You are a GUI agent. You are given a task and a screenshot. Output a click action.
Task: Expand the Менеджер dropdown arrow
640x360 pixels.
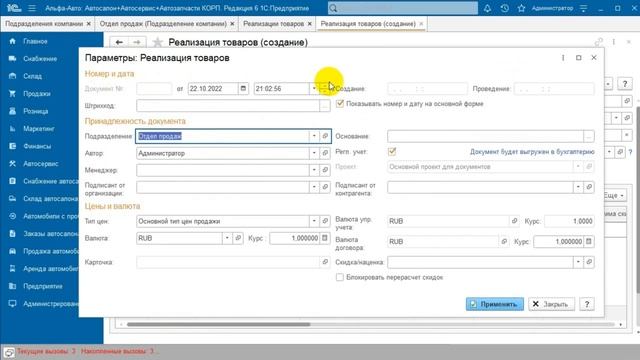click(314, 170)
